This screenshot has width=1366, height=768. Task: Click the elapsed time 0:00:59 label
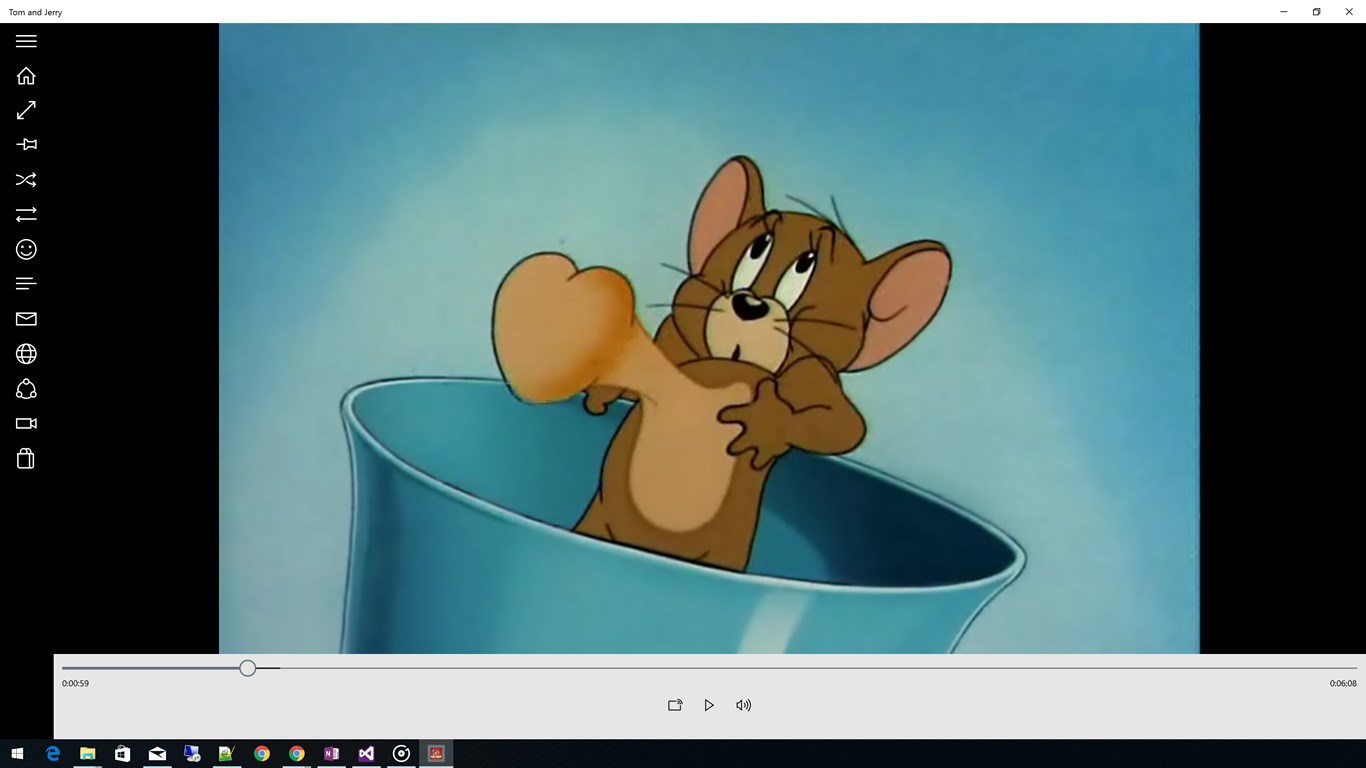[x=75, y=684]
